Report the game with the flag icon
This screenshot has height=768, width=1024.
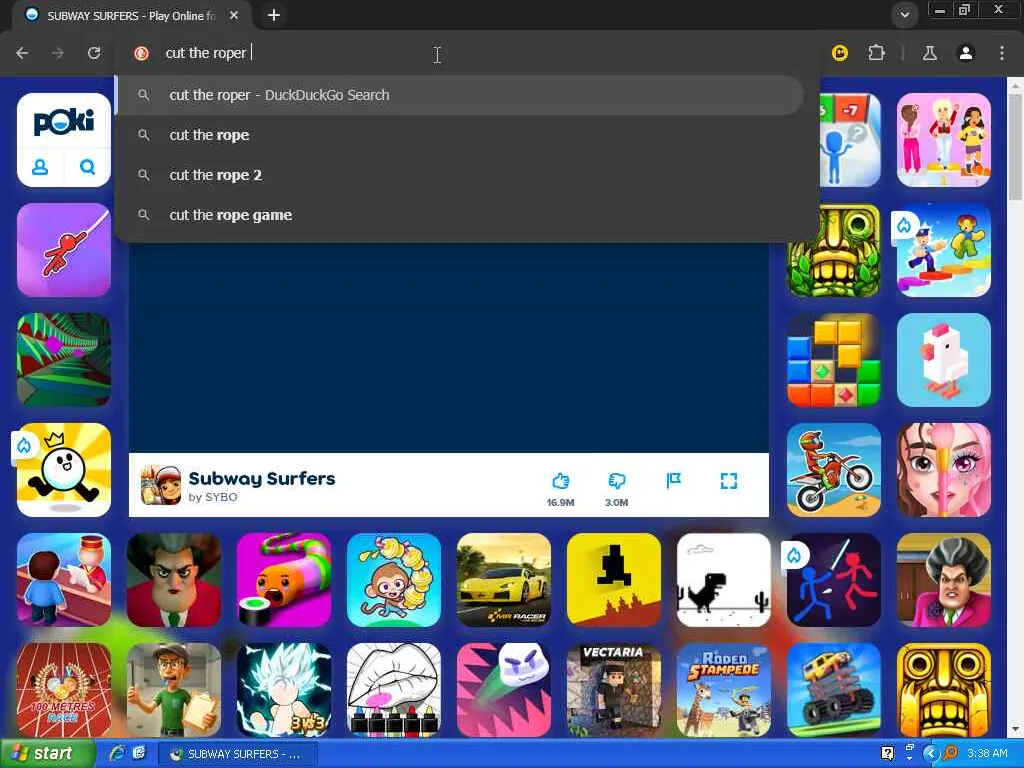tap(673, 481)
